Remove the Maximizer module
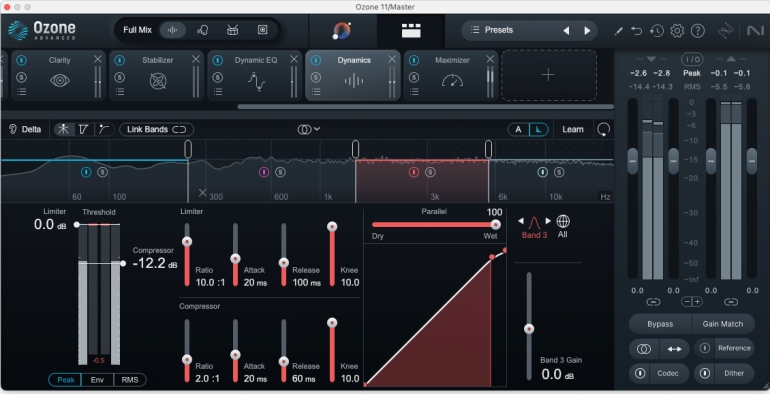 pos(490,59)
